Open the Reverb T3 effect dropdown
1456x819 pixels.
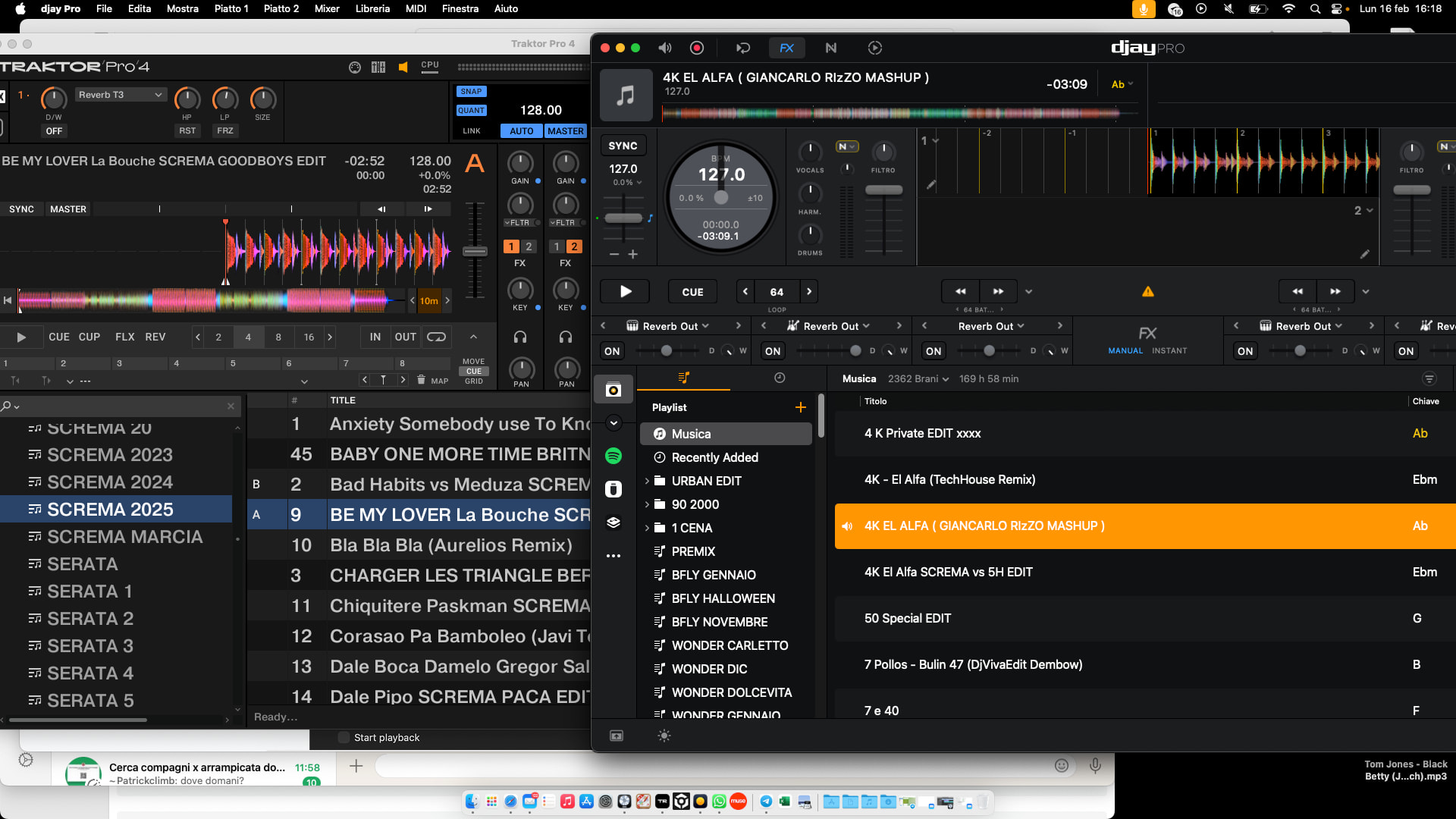120,95
